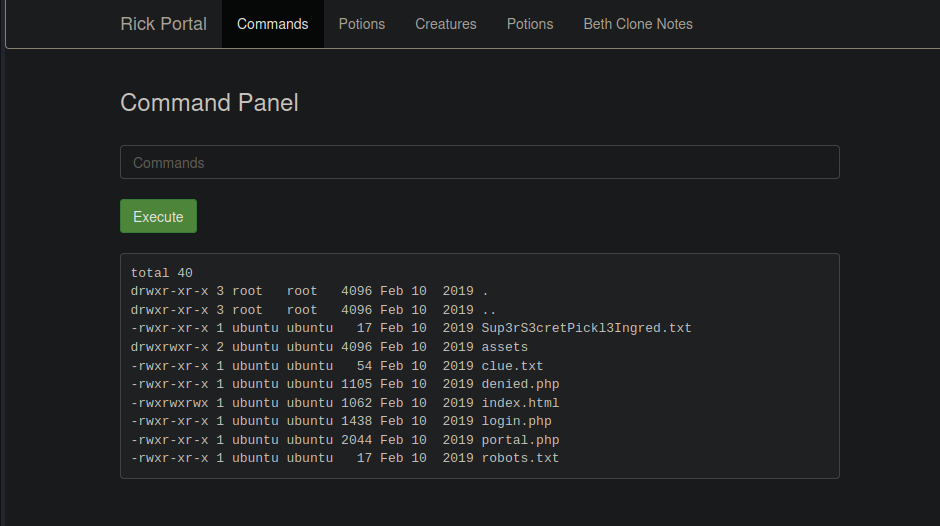Click the Command Panel heading
The height and width of the screenshot is (526, 940).
point(209,102)
